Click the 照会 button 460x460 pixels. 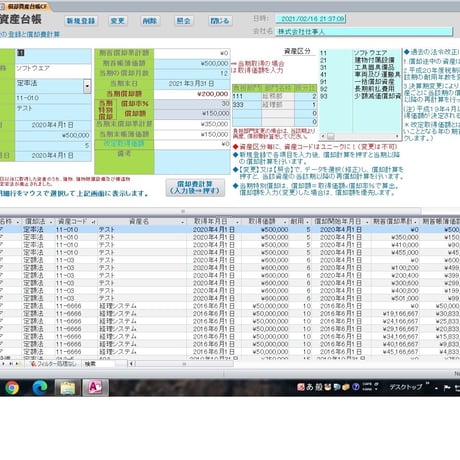point(183,21)
